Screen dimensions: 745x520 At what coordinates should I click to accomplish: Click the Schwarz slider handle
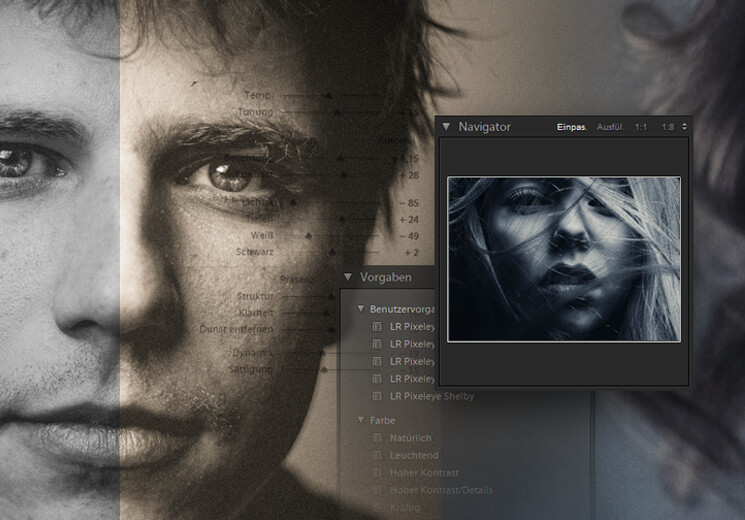click(332, 252)
